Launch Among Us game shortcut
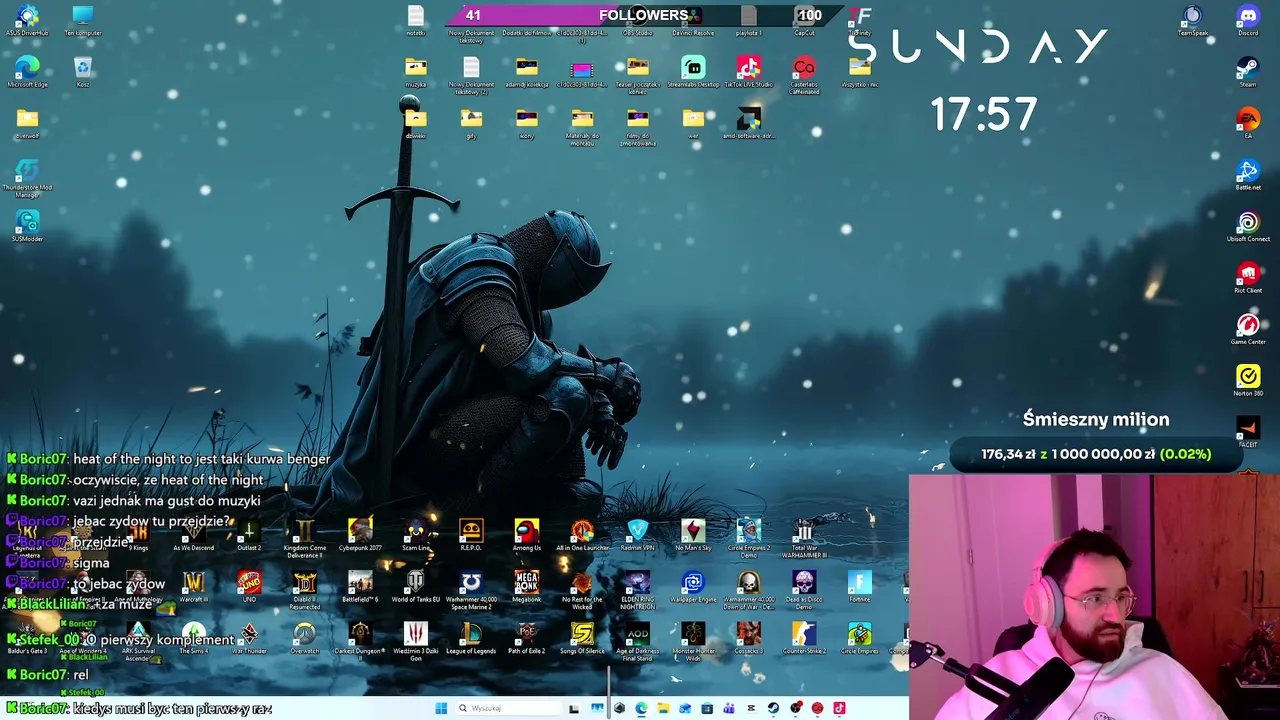 [527, 535]
